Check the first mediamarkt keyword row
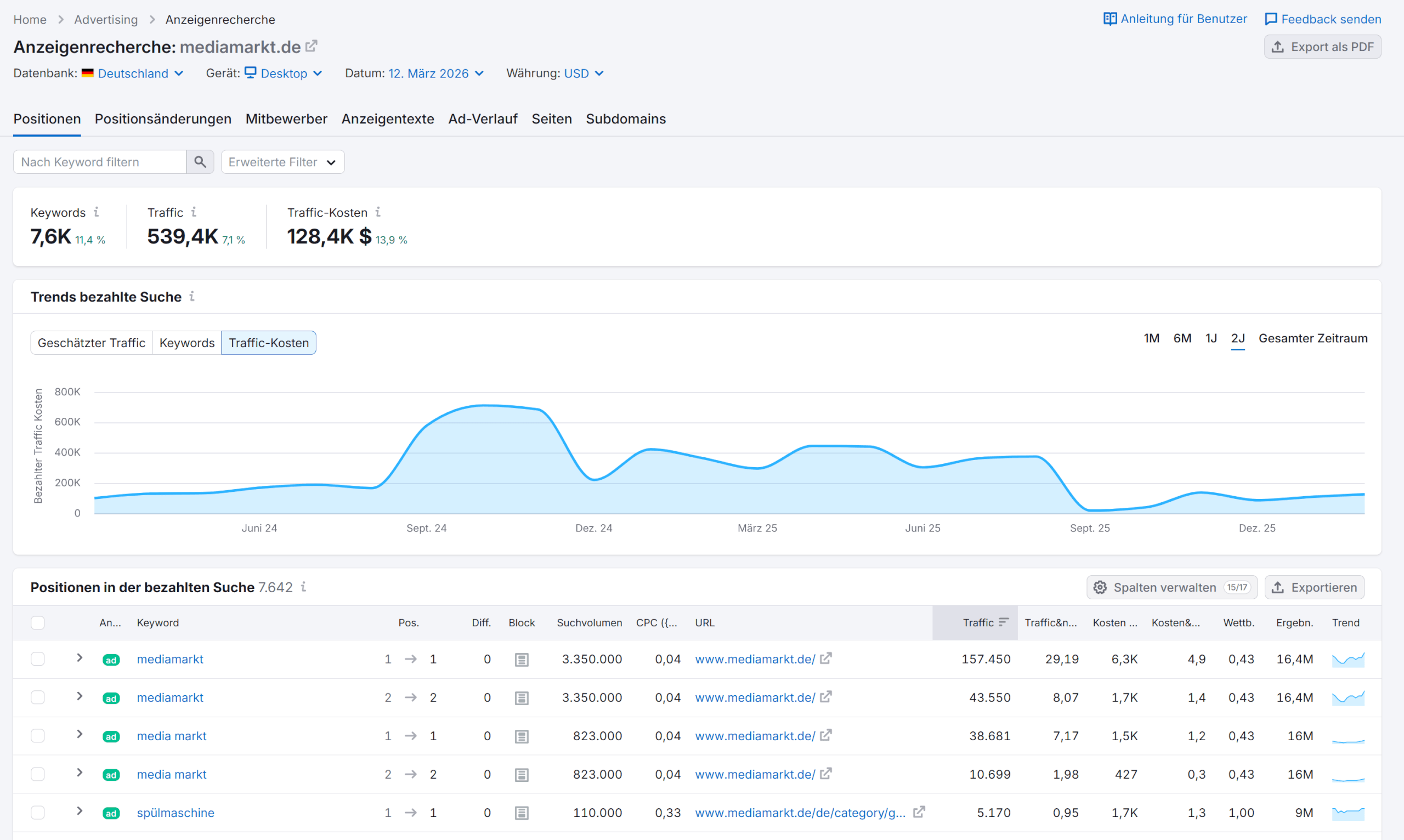Viewport: 1404px width, 840px height. click(x=37, y=659)
